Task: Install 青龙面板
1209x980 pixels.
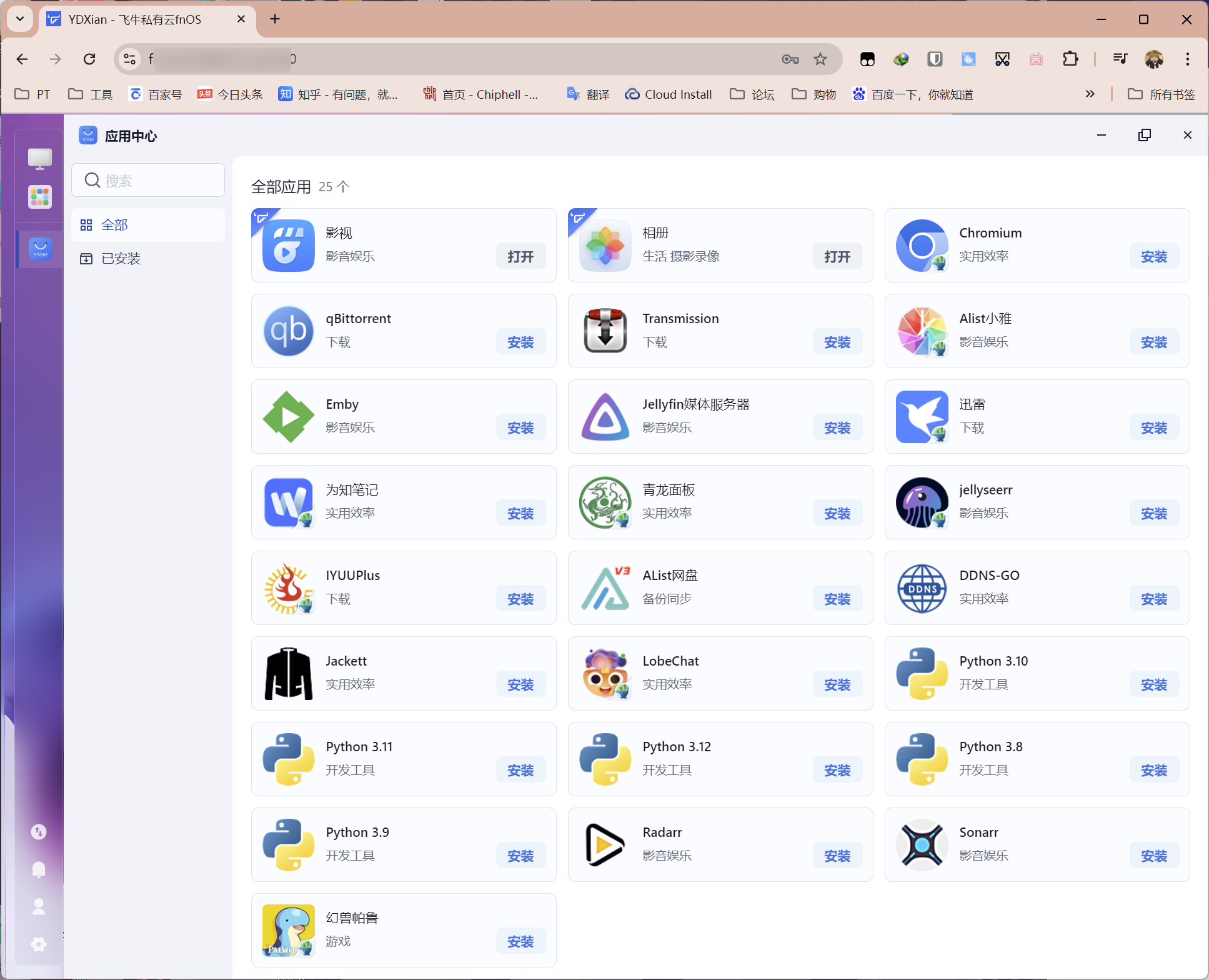Action: pos(838,514)
